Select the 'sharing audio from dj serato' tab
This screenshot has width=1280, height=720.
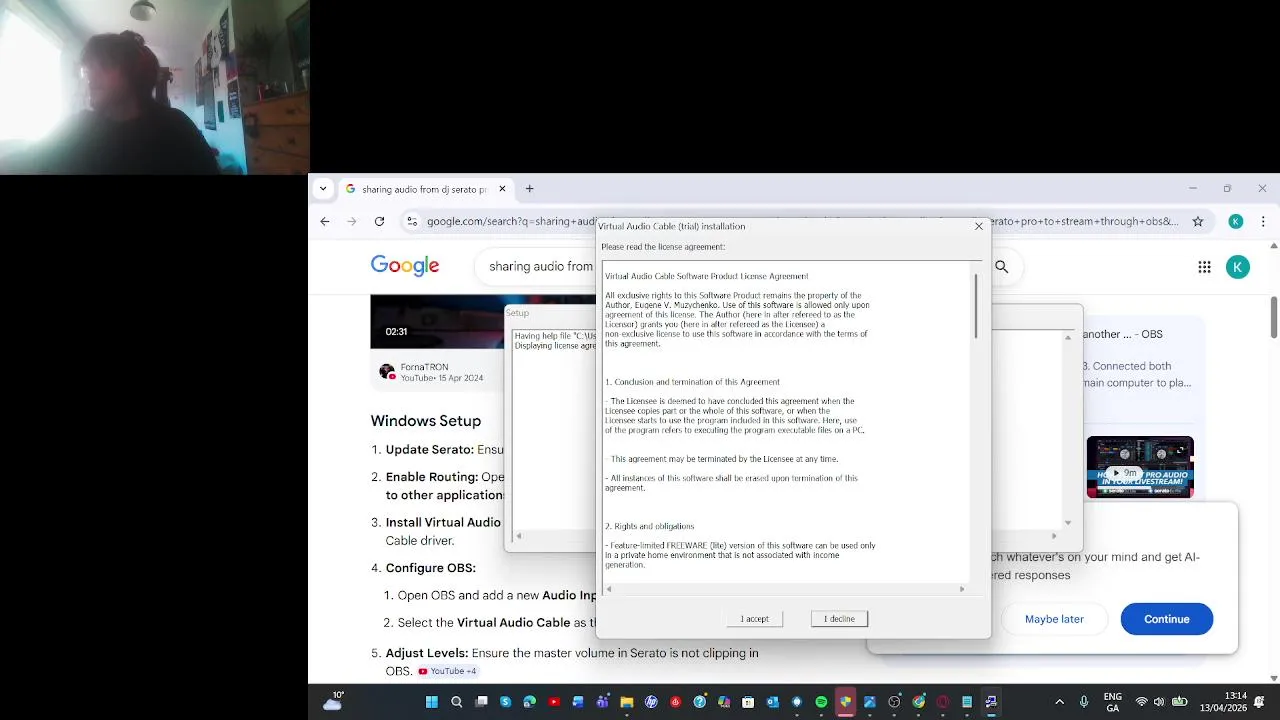coord(424,189)
